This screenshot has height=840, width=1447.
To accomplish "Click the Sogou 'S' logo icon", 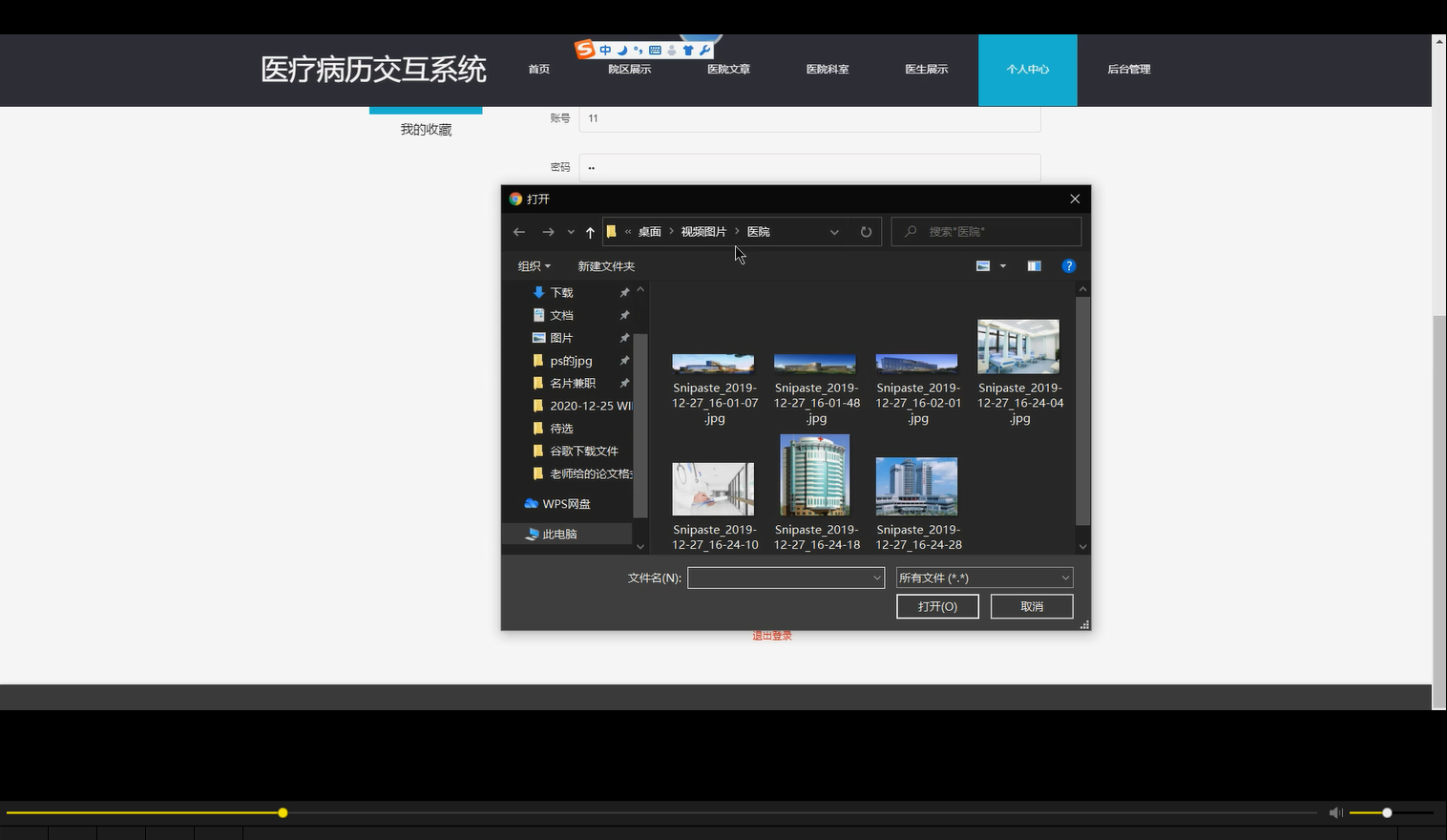I will [583, 49].
